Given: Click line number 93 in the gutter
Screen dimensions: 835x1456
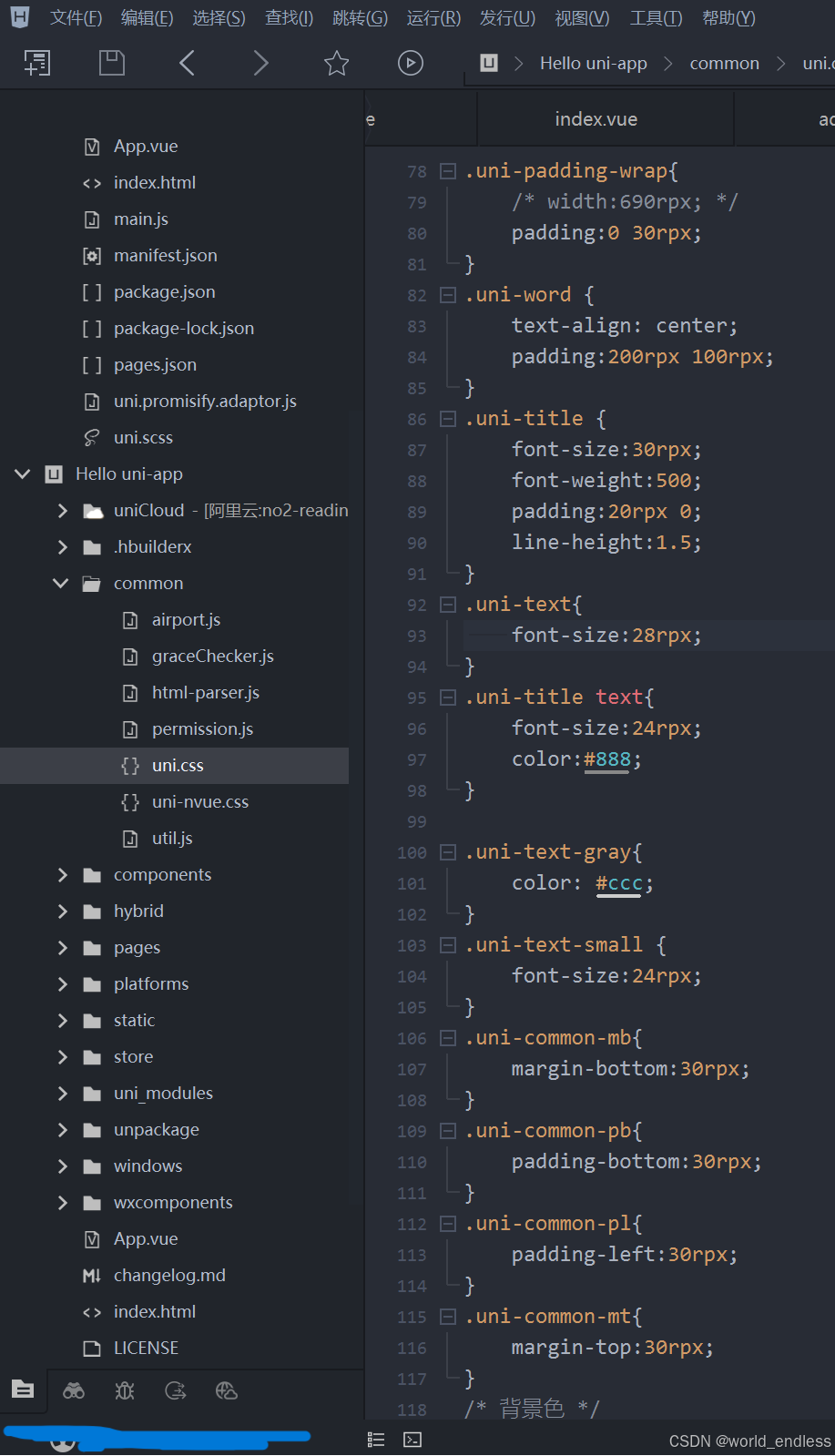Looking at the screenshot, I should pyautogui.click(x=417, y=636).
